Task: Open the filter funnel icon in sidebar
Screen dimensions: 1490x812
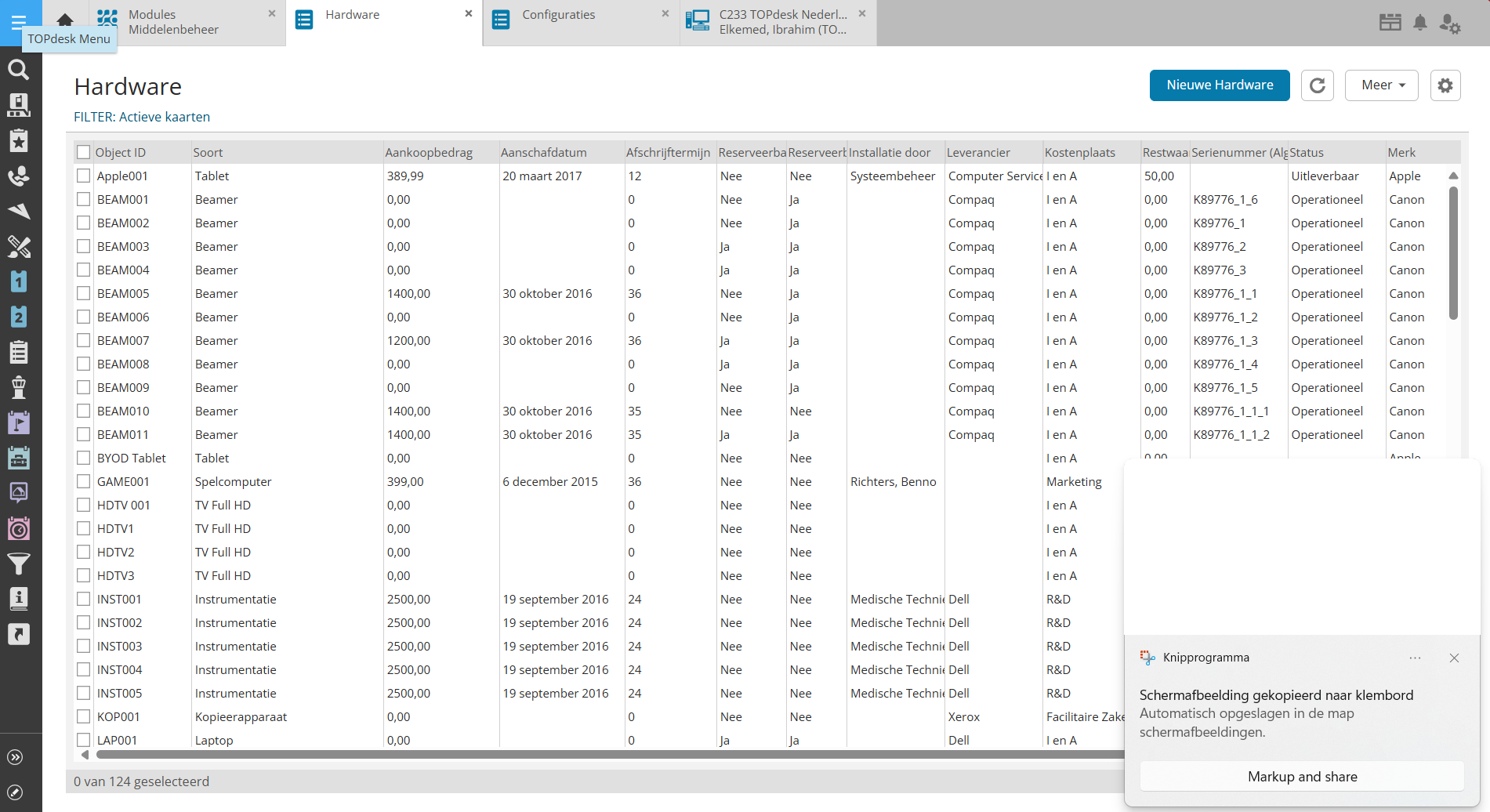Action: click(19, 563)
